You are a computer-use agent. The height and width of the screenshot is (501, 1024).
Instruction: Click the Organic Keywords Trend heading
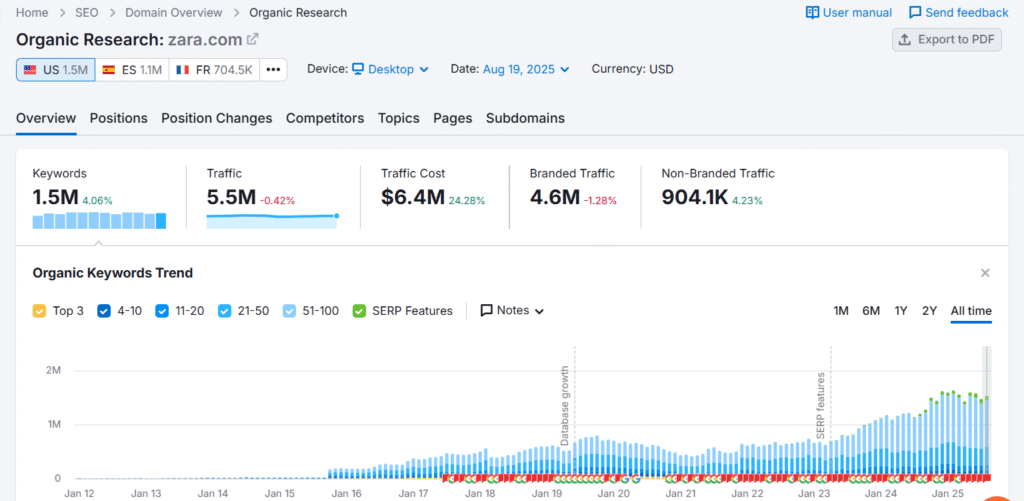[x=112, y=273]
